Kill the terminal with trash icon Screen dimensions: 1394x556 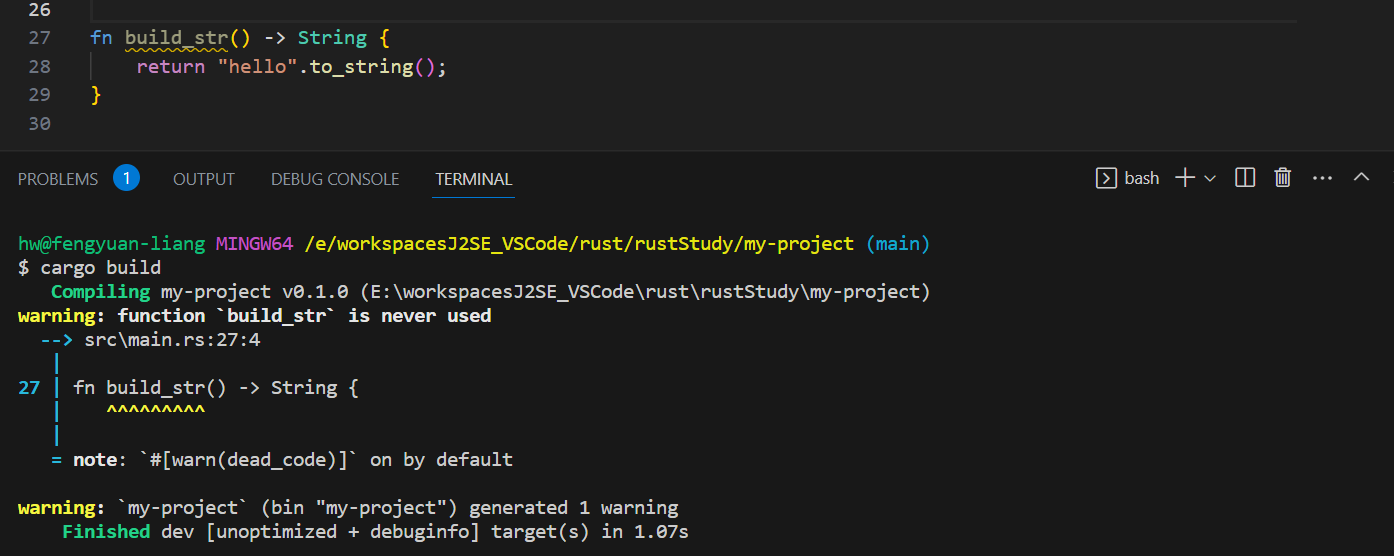tap(1283, 178)
